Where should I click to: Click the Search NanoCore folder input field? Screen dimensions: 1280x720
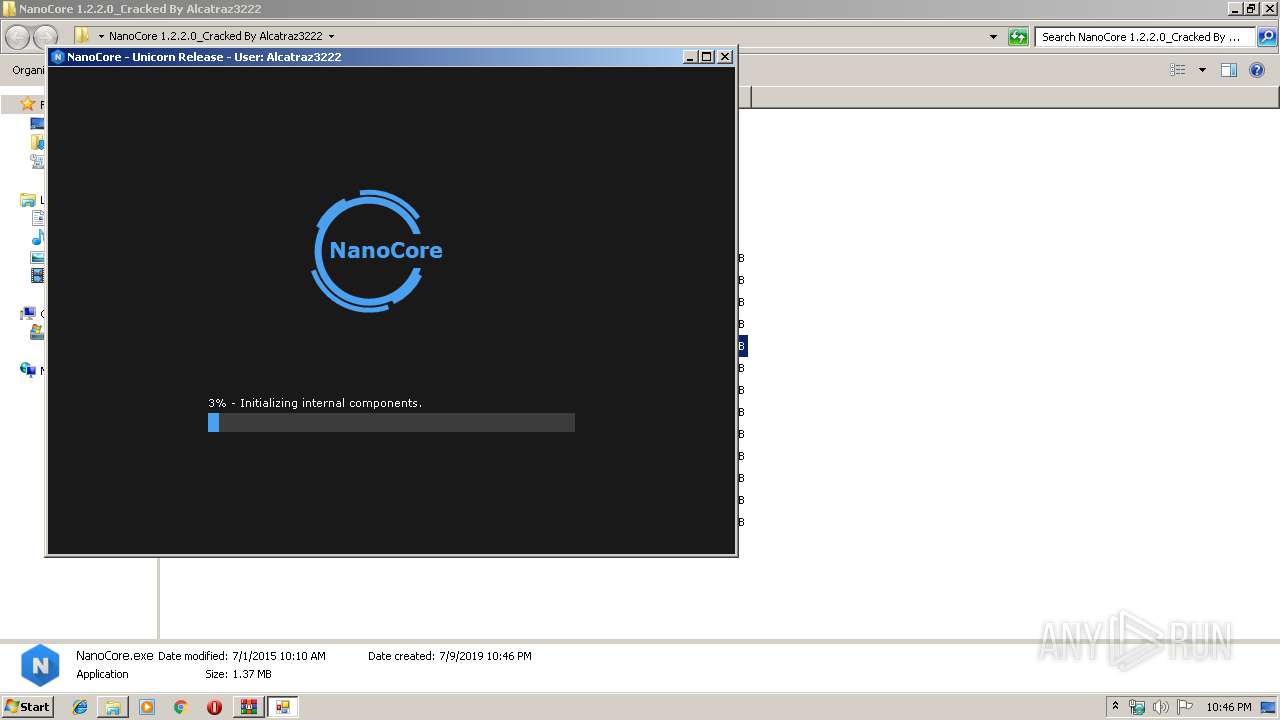point(1145,37)
